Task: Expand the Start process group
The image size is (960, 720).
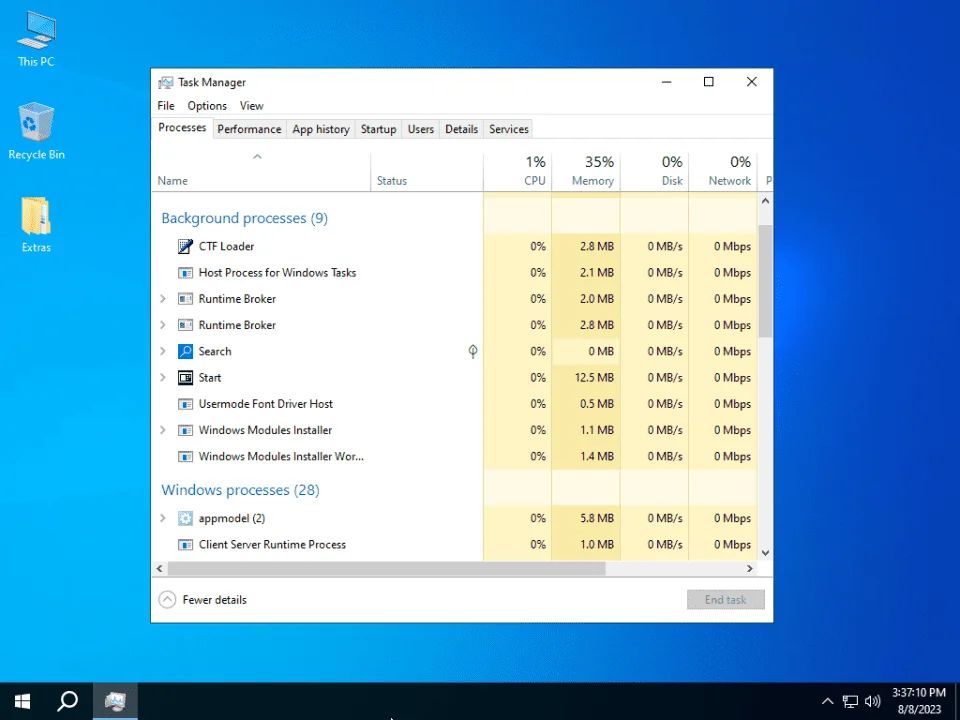Action: point(163,378)
